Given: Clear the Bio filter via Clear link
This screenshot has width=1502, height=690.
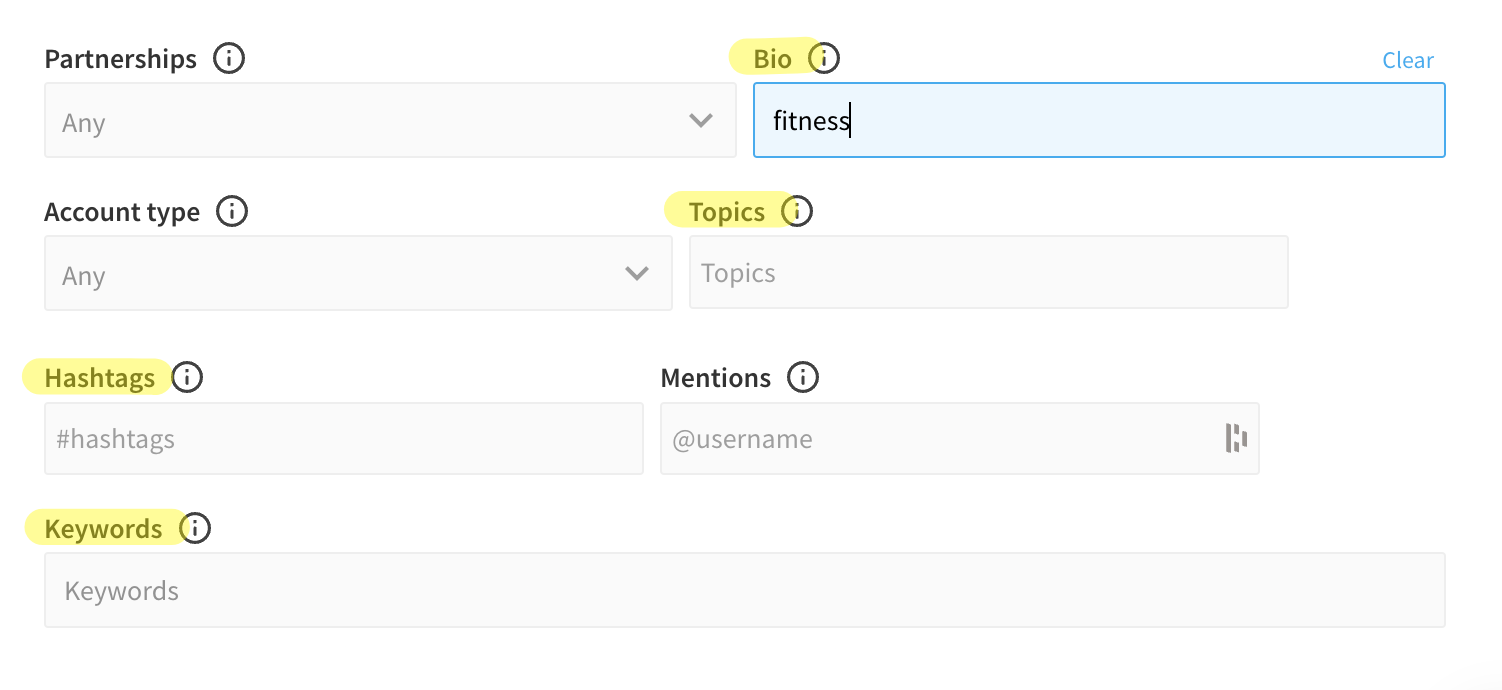Looking at the screenshot, I should [x=1408, y=61].
